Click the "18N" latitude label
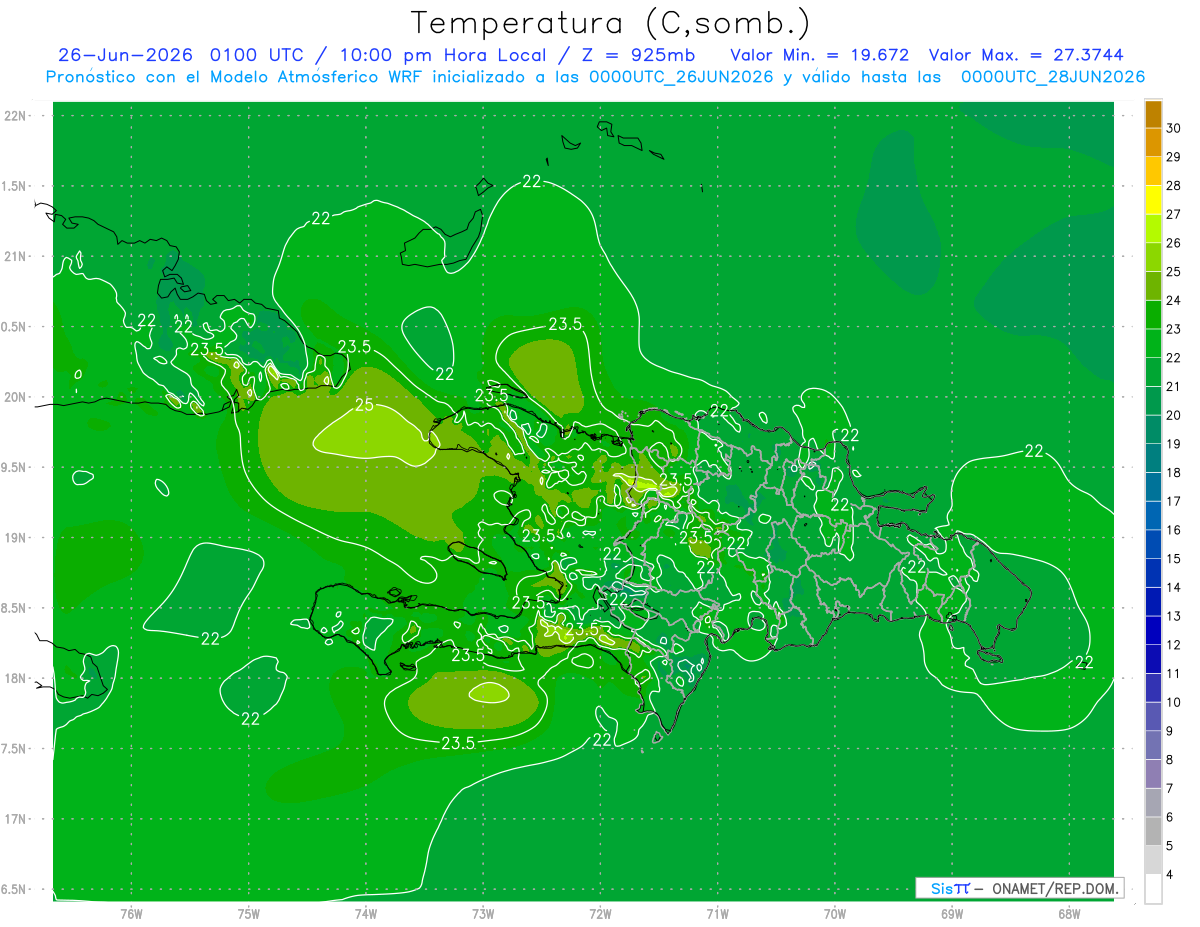Image resolution: width=1200 pixels, height=927 pixels. pyautogui.click(x=16, y=678)
